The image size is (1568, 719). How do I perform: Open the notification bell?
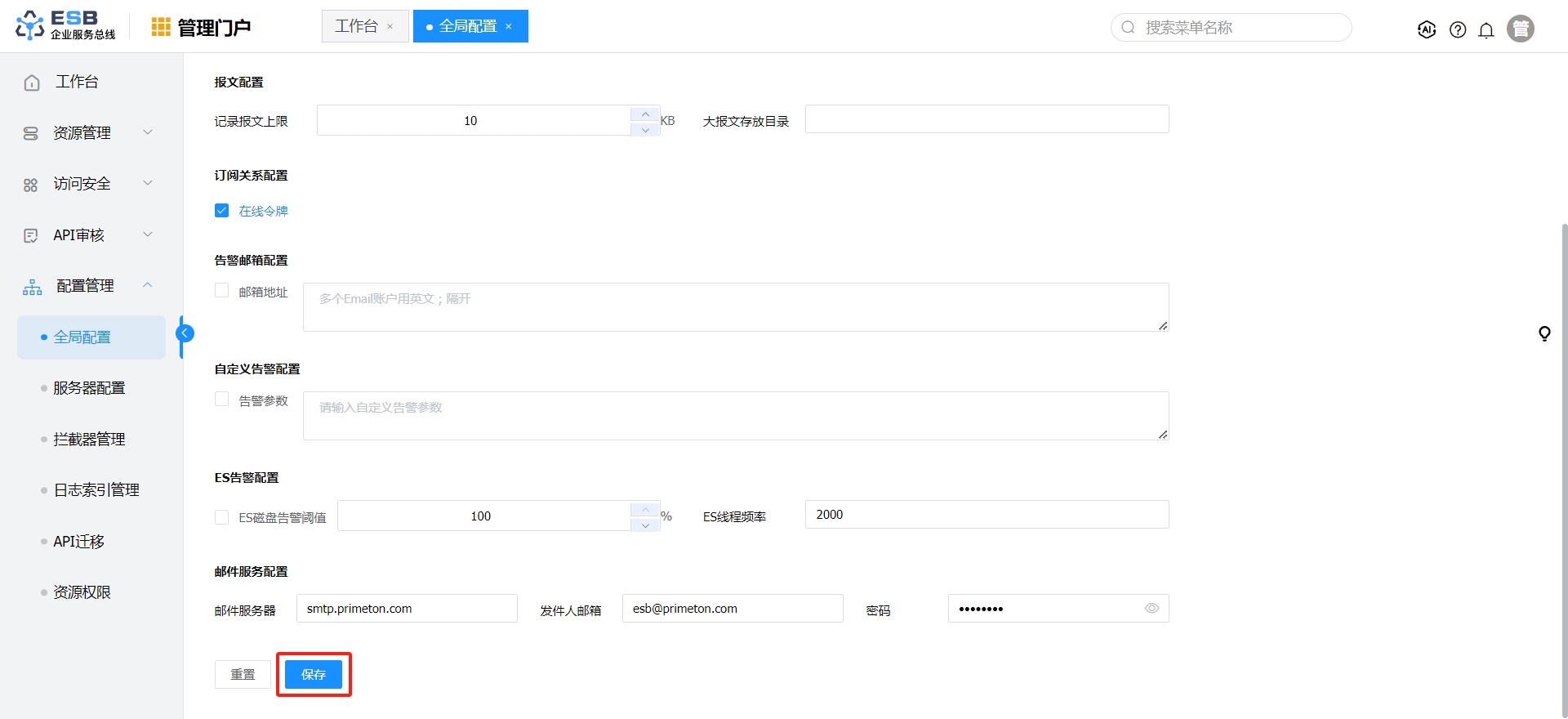coord(1486,30)
